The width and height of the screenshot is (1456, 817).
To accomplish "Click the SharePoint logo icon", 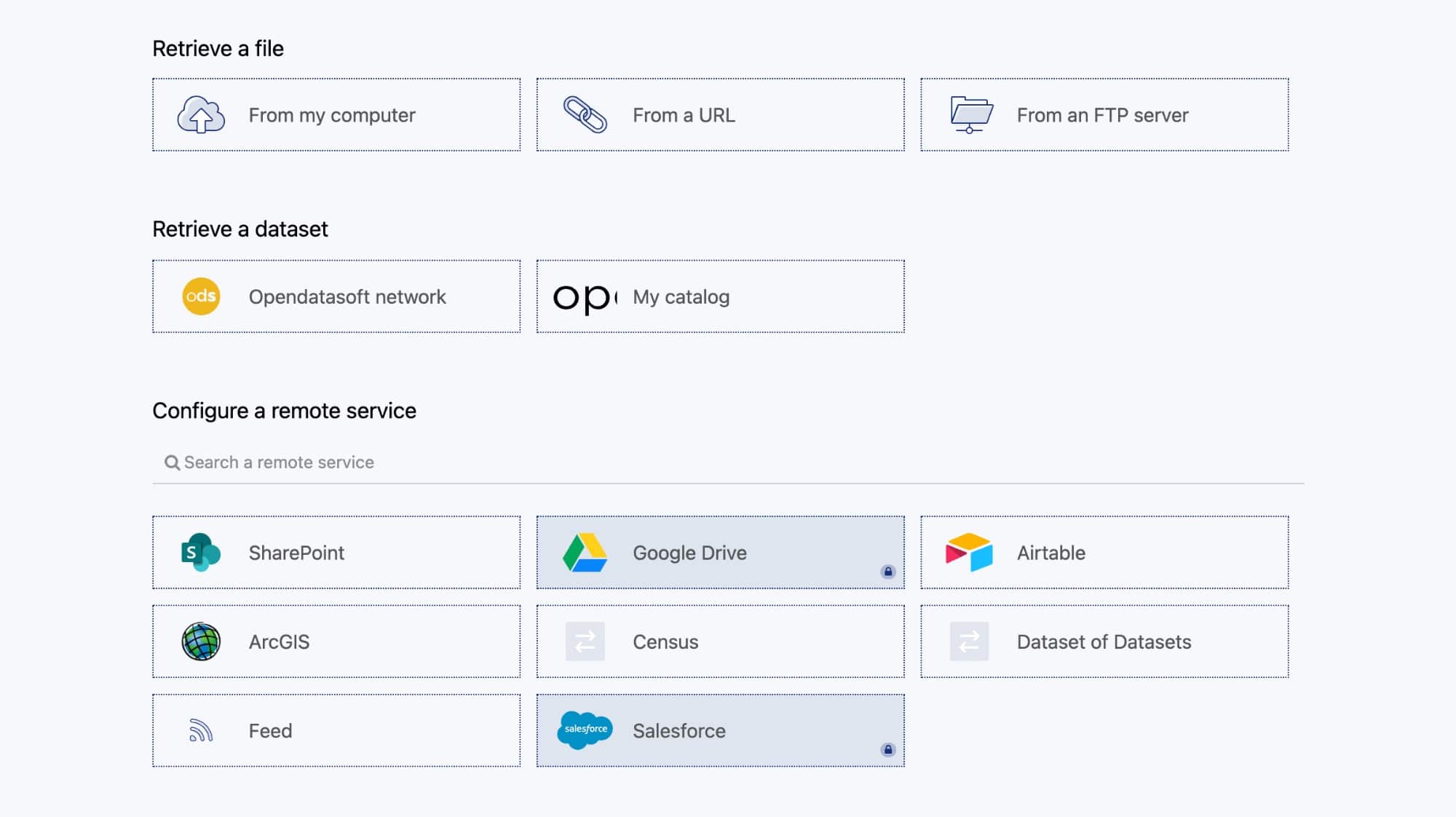I will [x=201, y=553].
